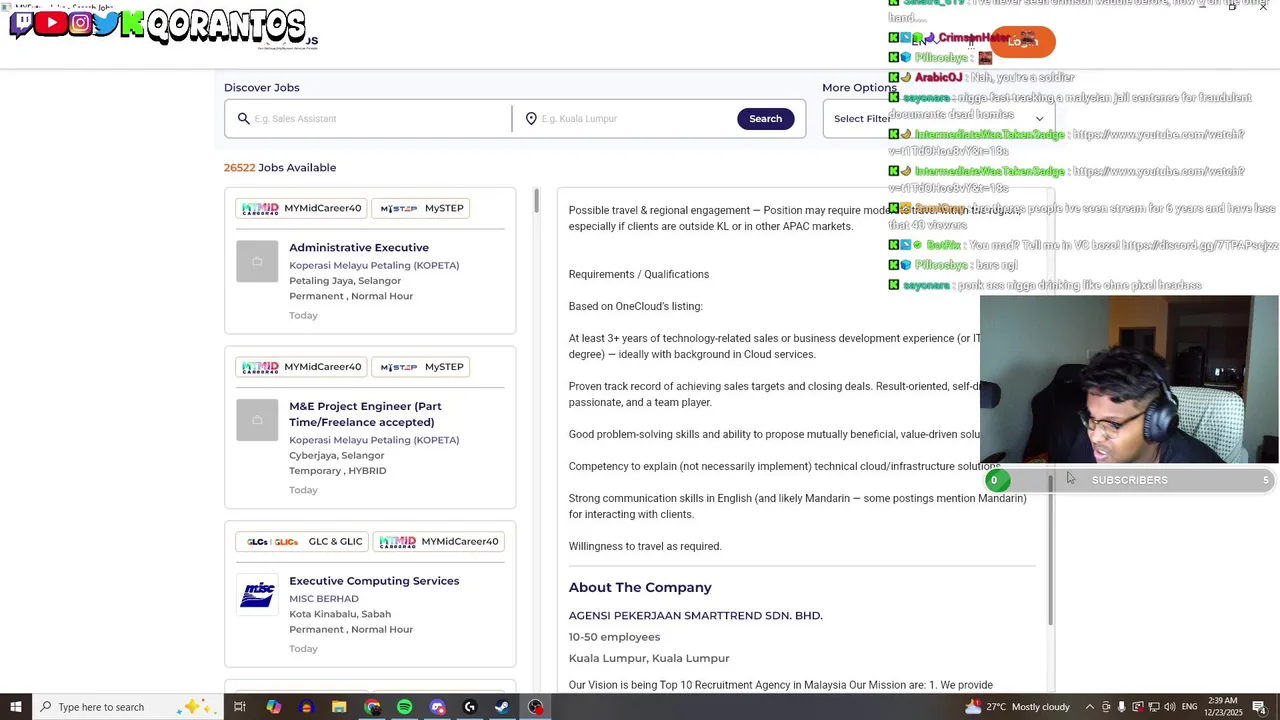Click the magnifier icon in the job keyword field
The width and height of the screenshot is (1280, 720).
(x=243, y=118)
